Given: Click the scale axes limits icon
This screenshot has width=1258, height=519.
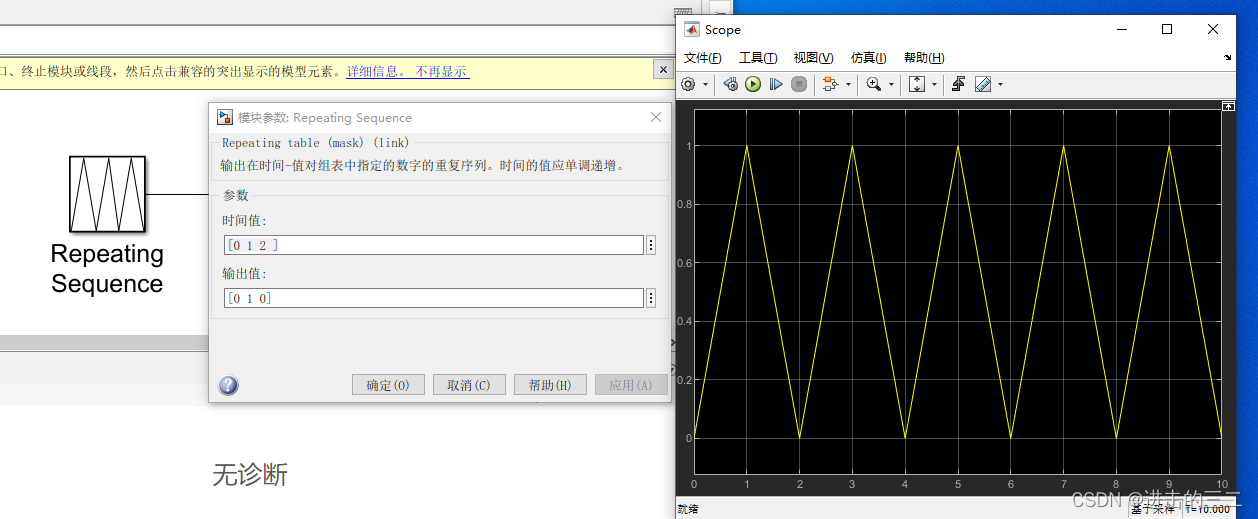Looking at the screenshot, I should point(917,85).
